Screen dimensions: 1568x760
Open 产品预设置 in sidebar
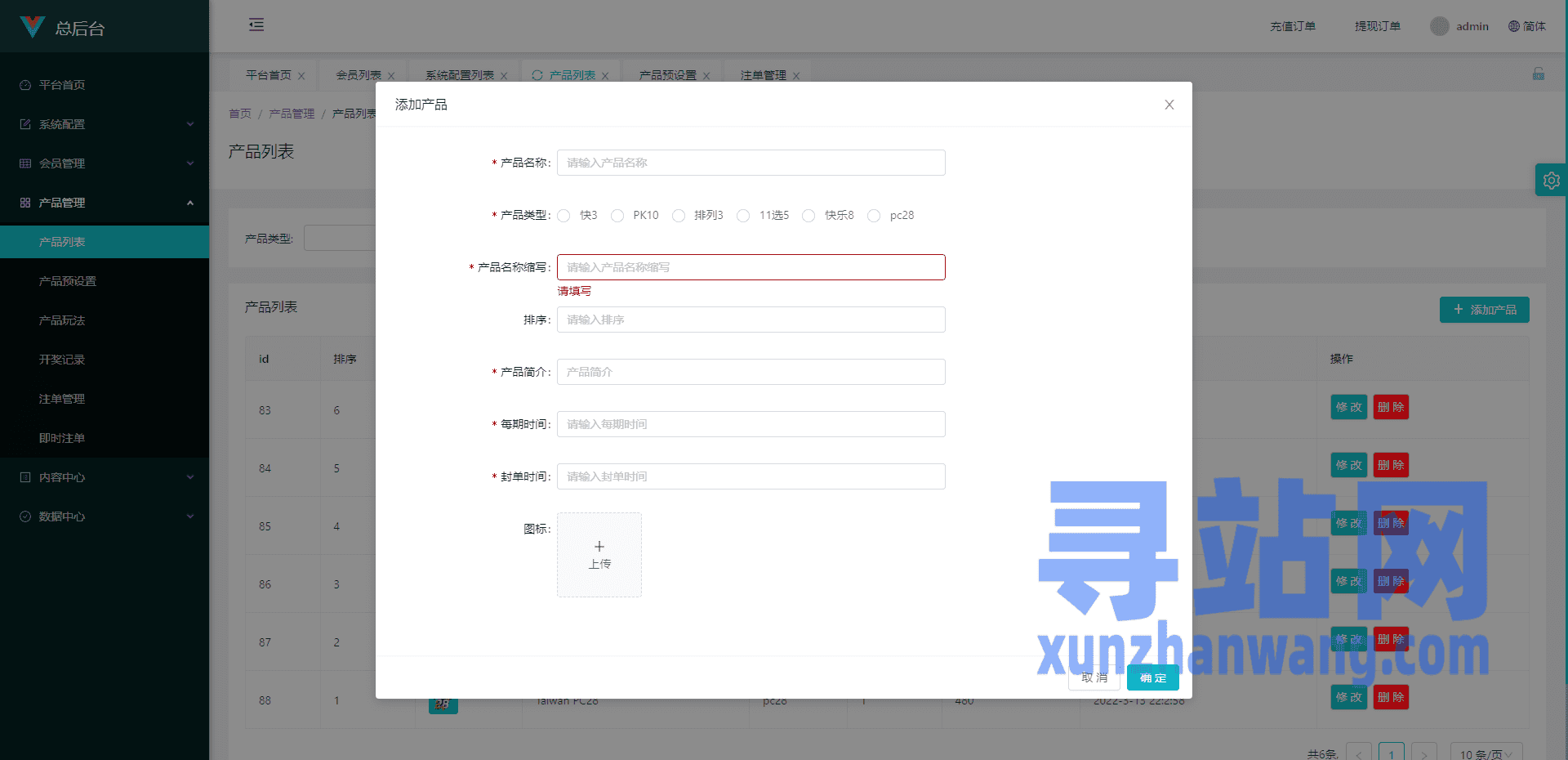click(105, 281)
